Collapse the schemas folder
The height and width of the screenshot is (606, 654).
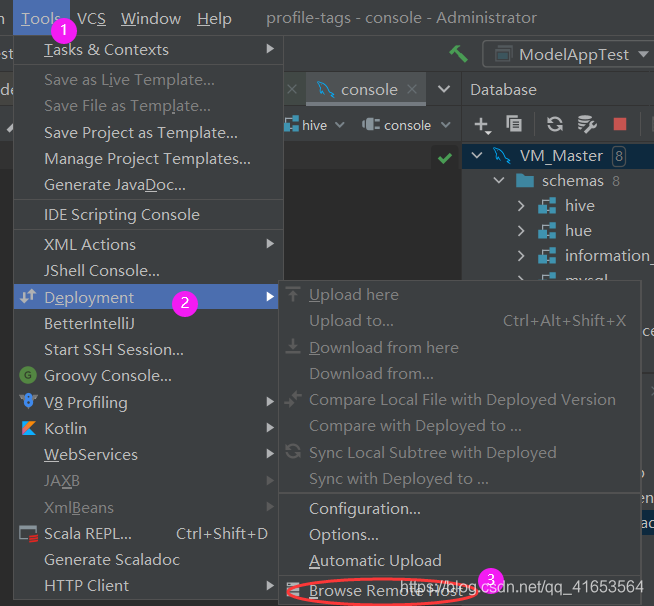499,181
